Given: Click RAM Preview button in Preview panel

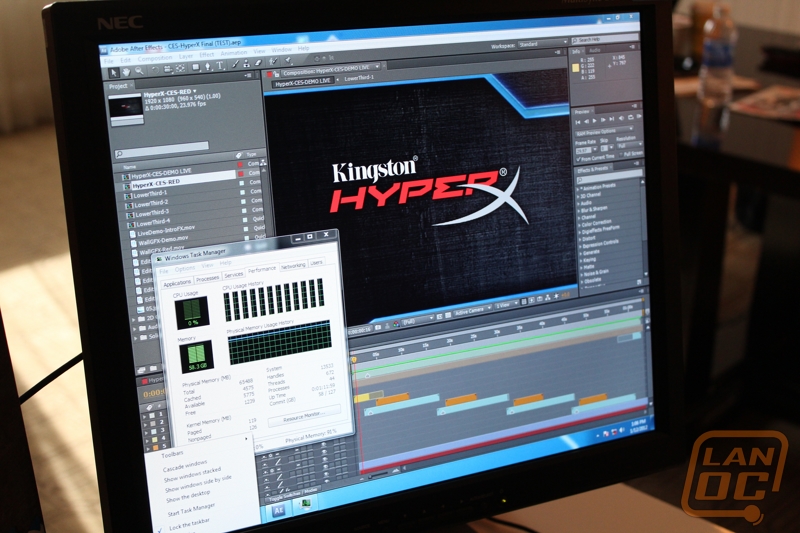Looking at the screenshot, I should 638,117.
